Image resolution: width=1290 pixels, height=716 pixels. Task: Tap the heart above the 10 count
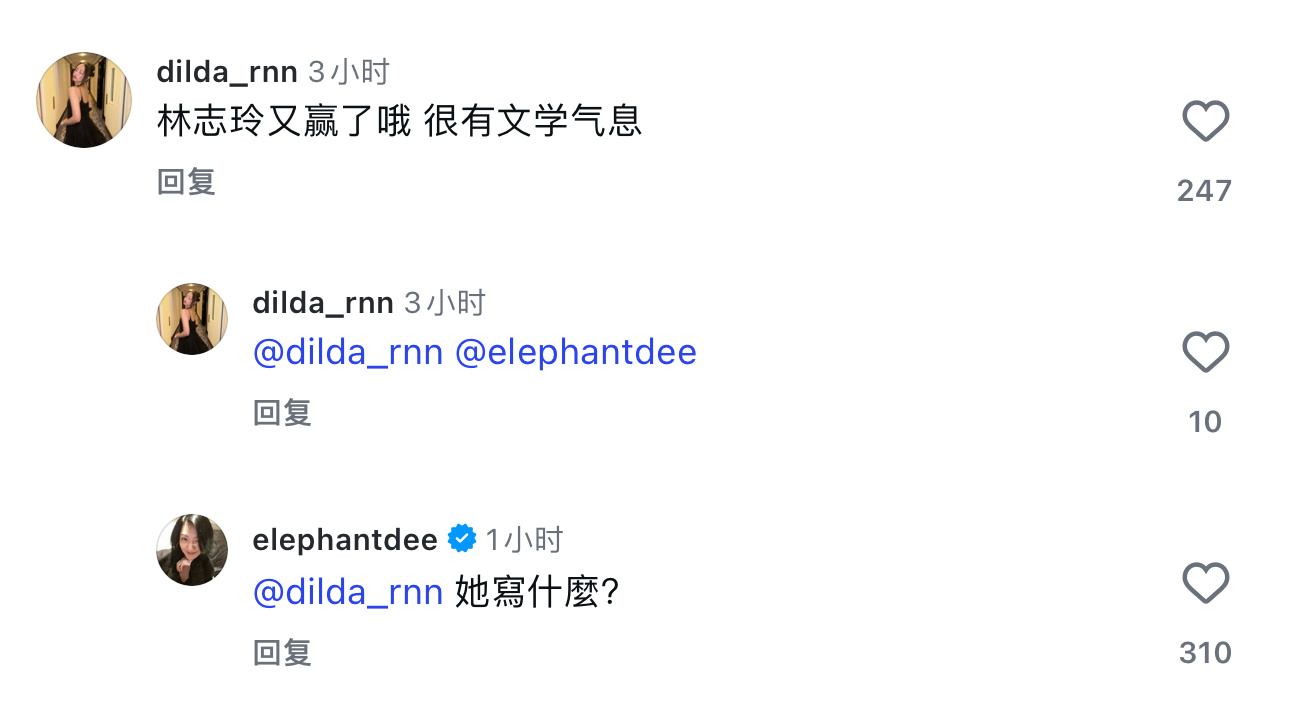tap(1205, 353)
